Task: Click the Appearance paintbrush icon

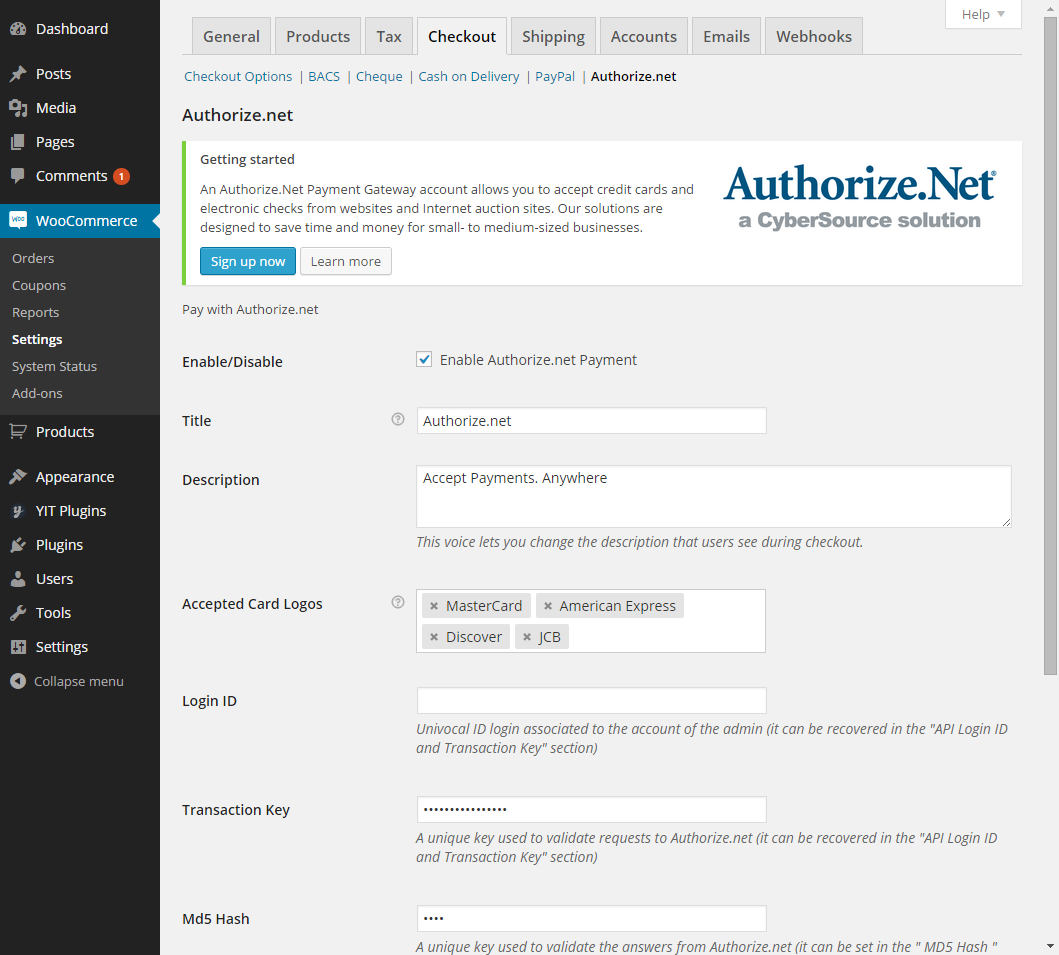Action: click(18, 477)
